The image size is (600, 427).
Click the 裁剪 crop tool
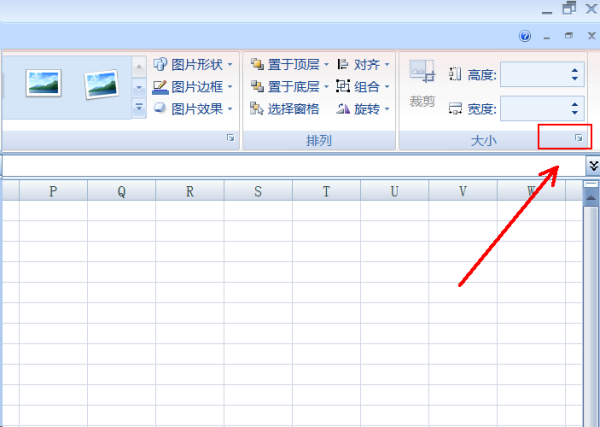pyautogui.click(x=422, y=84)
